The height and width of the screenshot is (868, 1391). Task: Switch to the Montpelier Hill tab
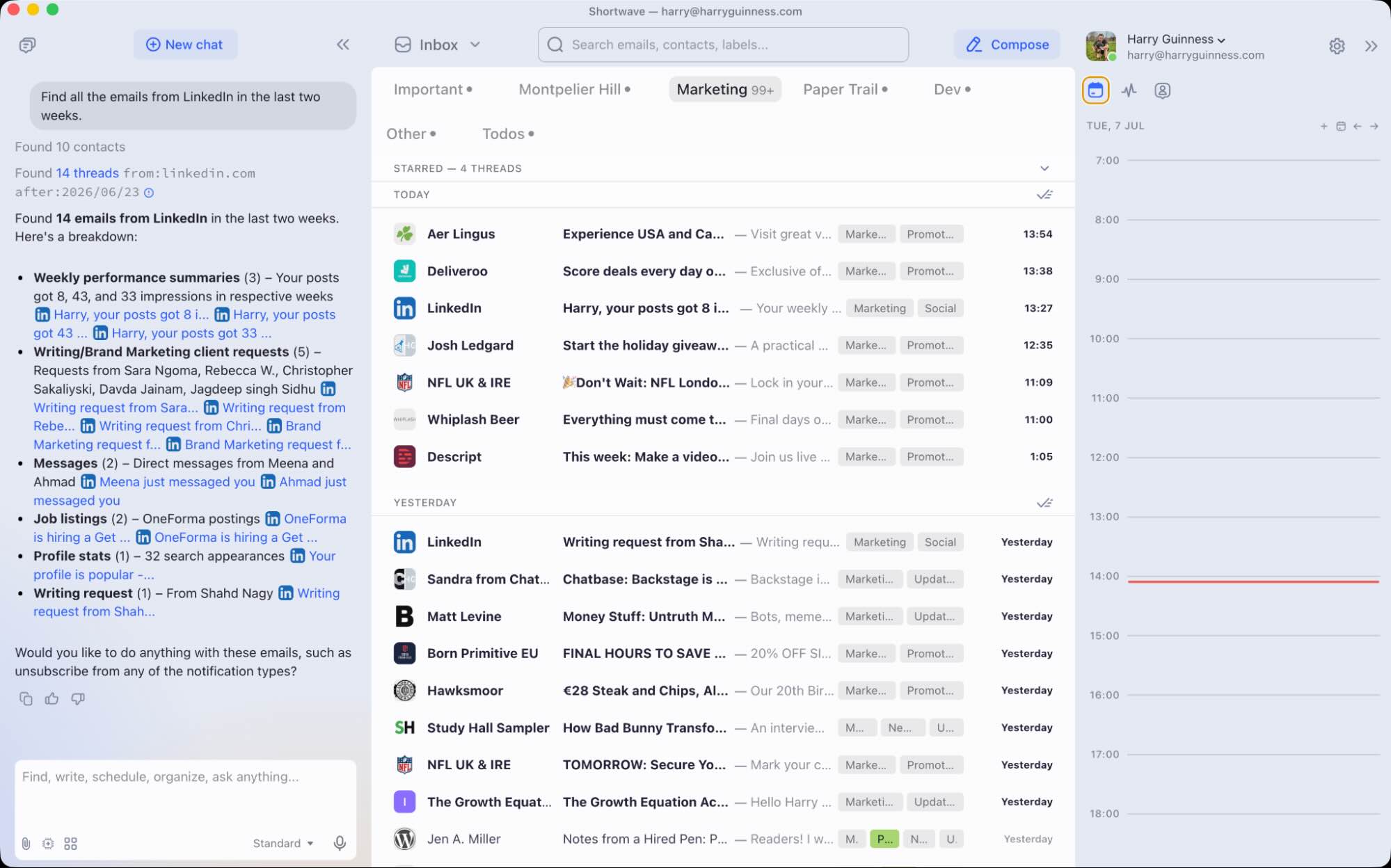pos(575,89)
